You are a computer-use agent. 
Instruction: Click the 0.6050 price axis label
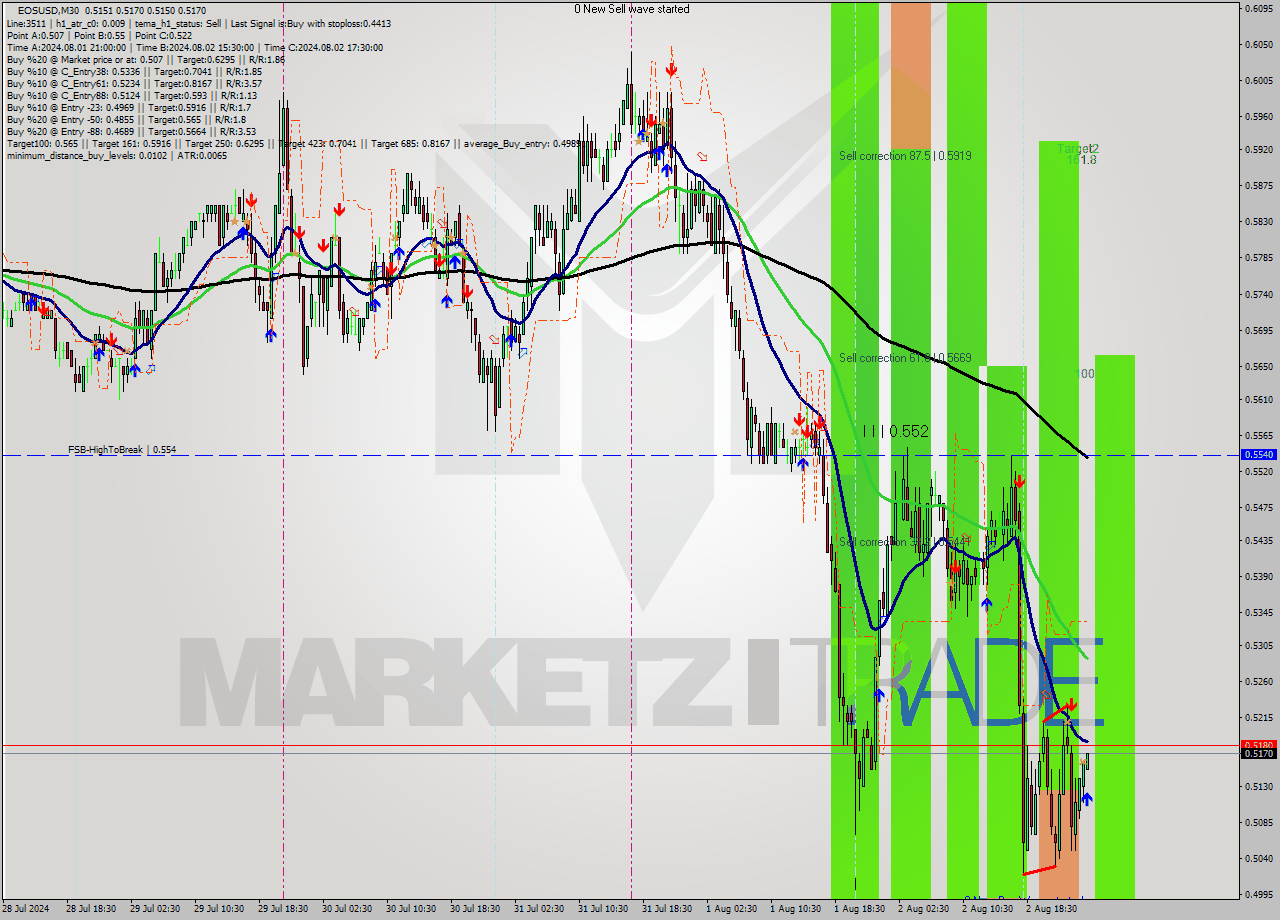pos(1258,44)
